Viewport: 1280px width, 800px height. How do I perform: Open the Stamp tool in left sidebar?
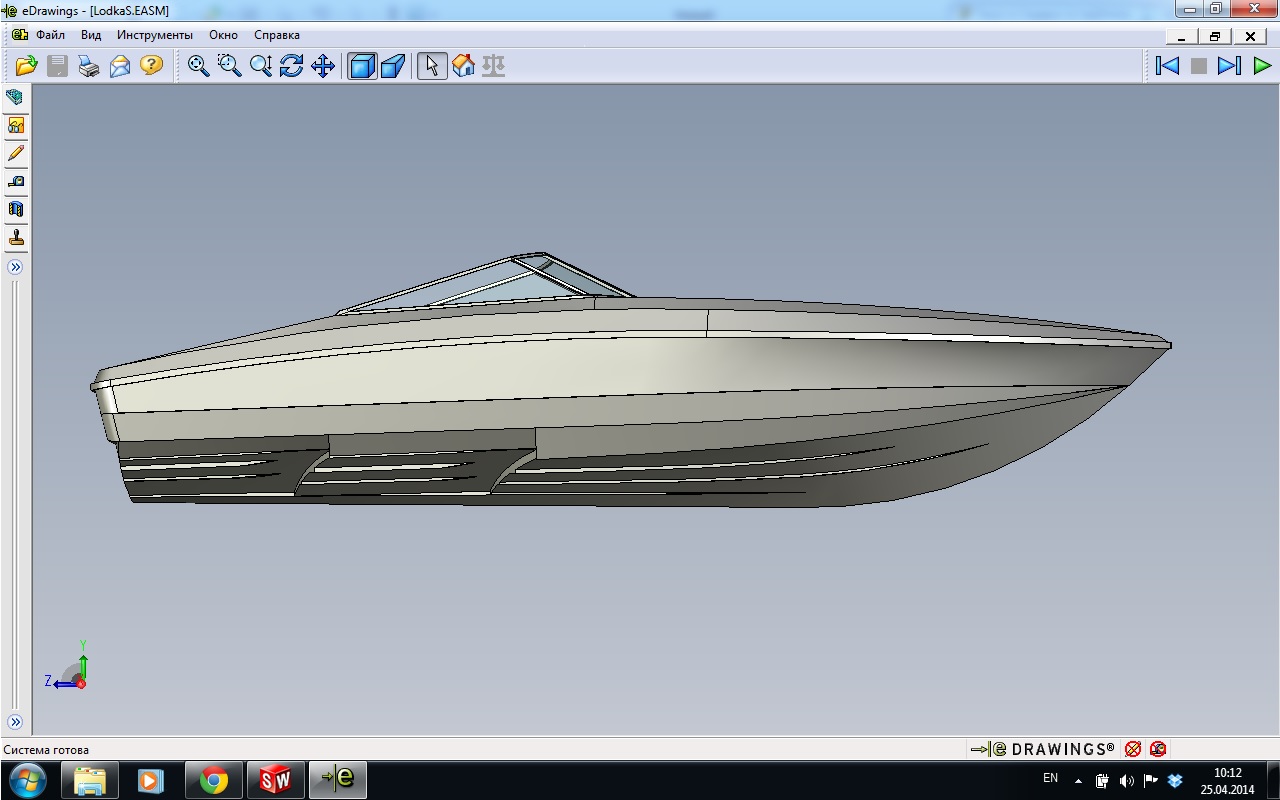click(x=16, y=238)
